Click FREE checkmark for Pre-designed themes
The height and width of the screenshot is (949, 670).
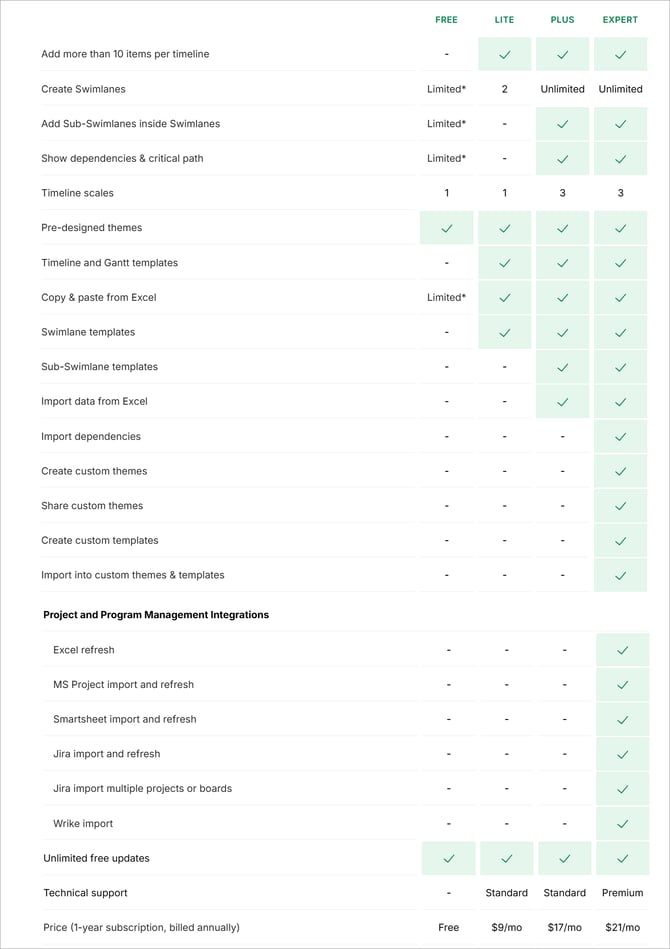tap(447, 228)
